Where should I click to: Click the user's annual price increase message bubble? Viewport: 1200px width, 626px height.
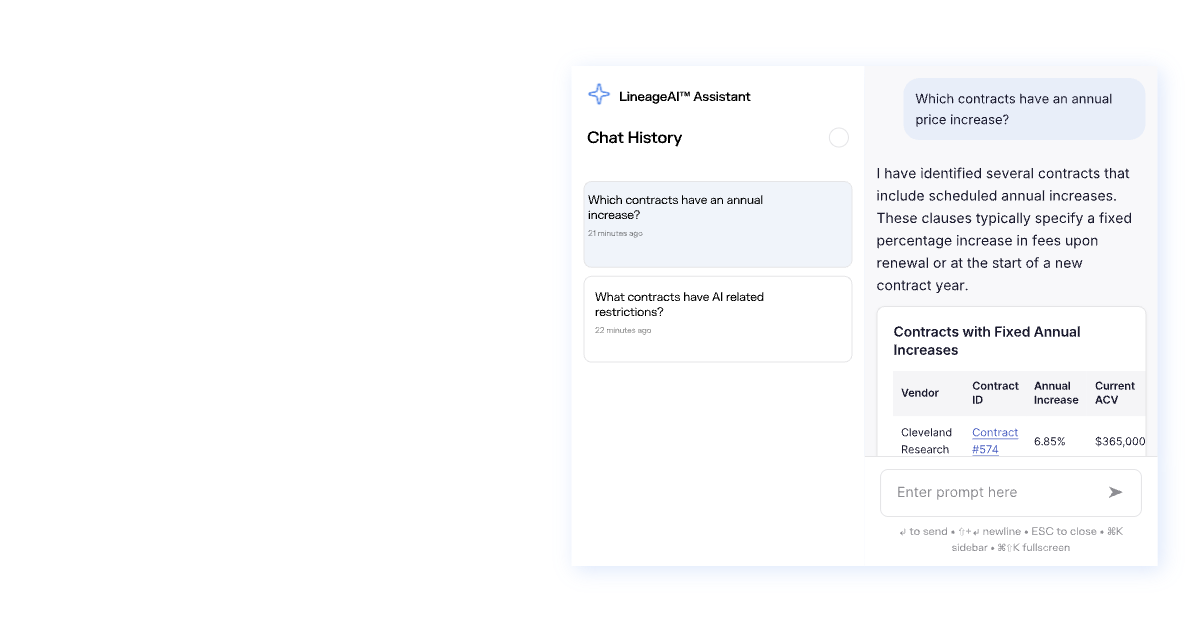1024,109
